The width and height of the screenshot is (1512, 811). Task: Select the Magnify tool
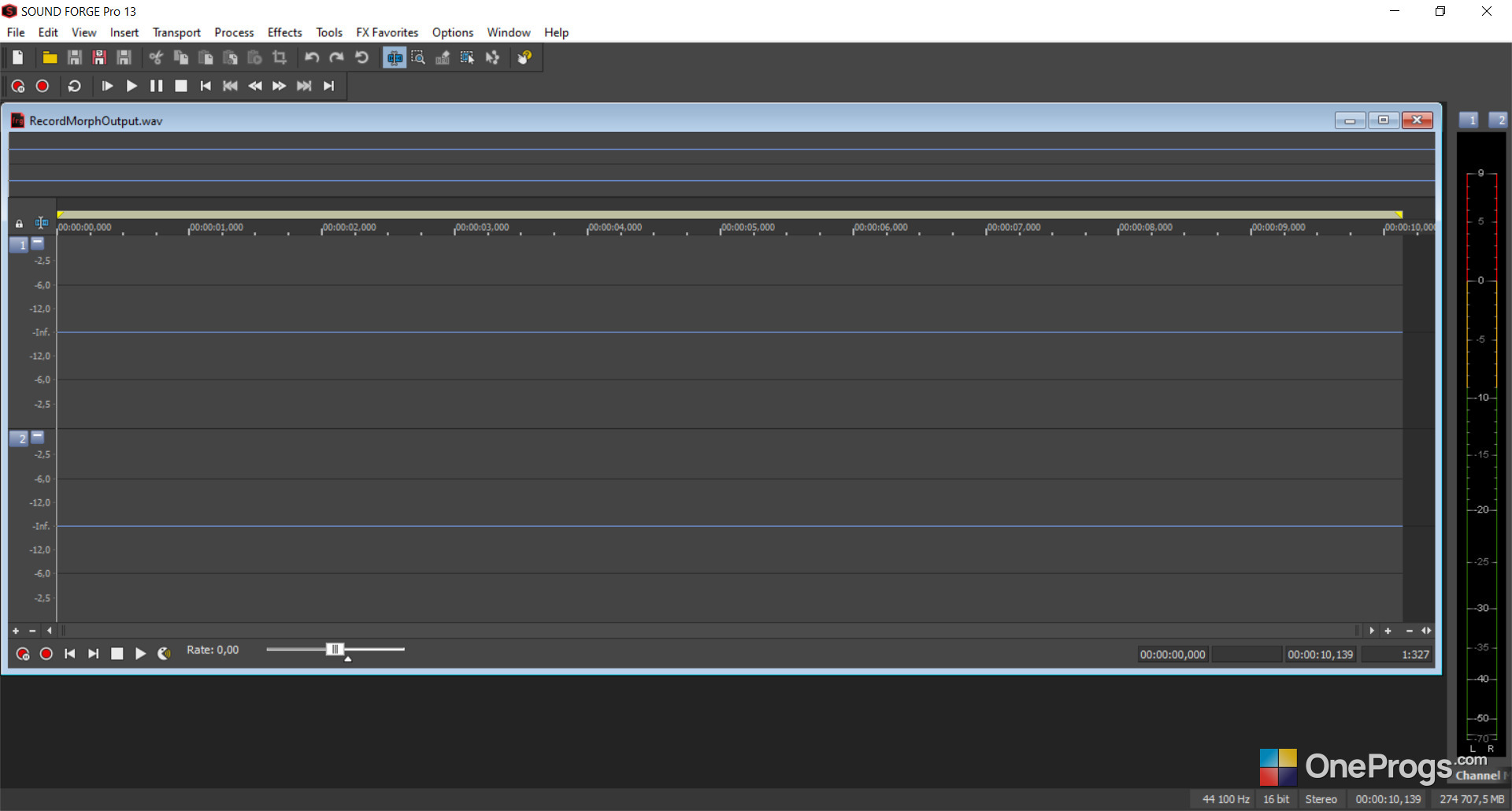pos(418,57)
